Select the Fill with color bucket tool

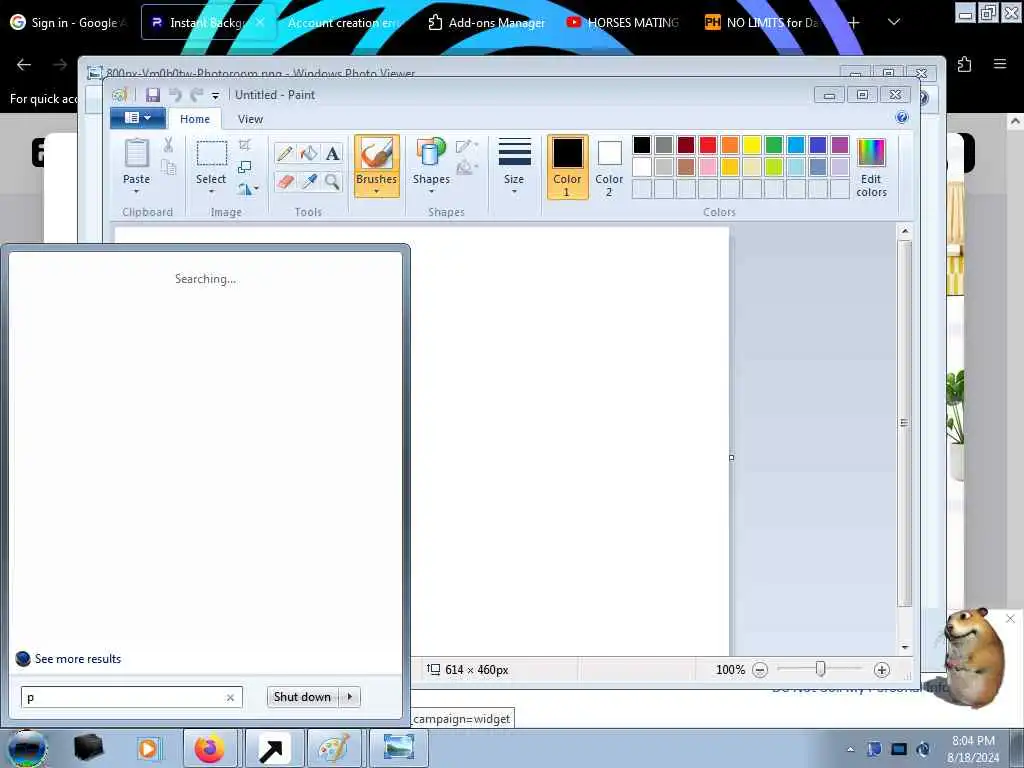click(x=309, y=153)
